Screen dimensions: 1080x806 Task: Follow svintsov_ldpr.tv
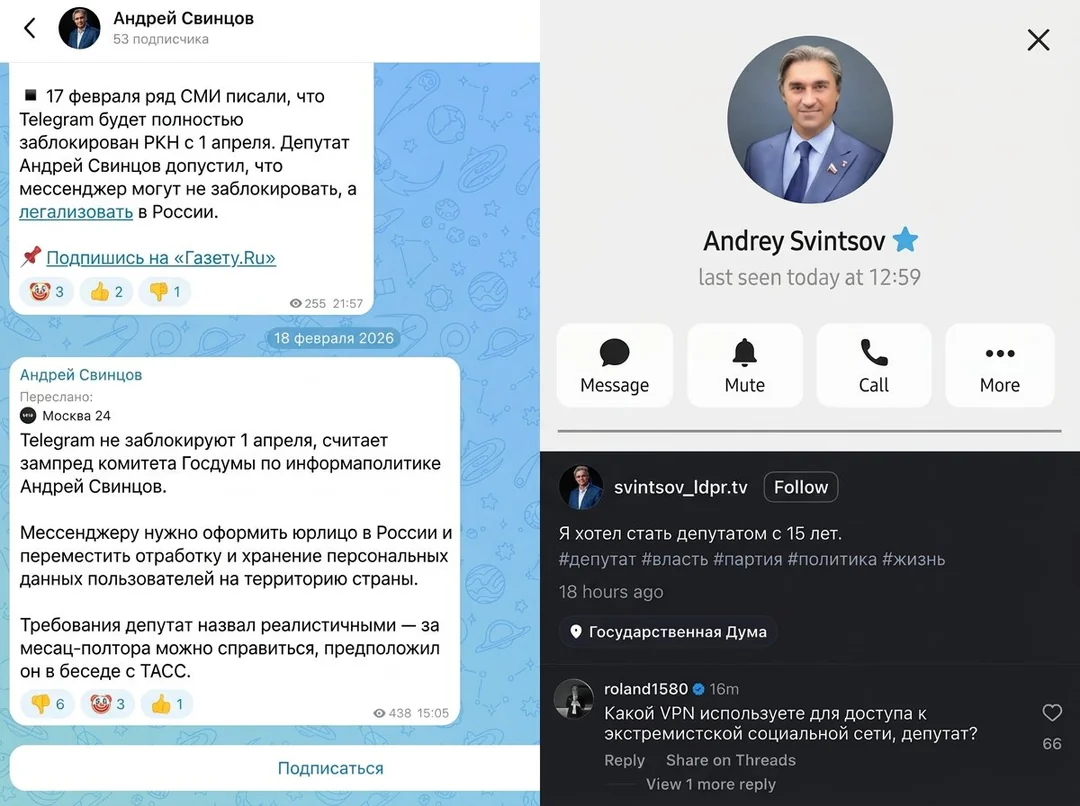(800, 488)
